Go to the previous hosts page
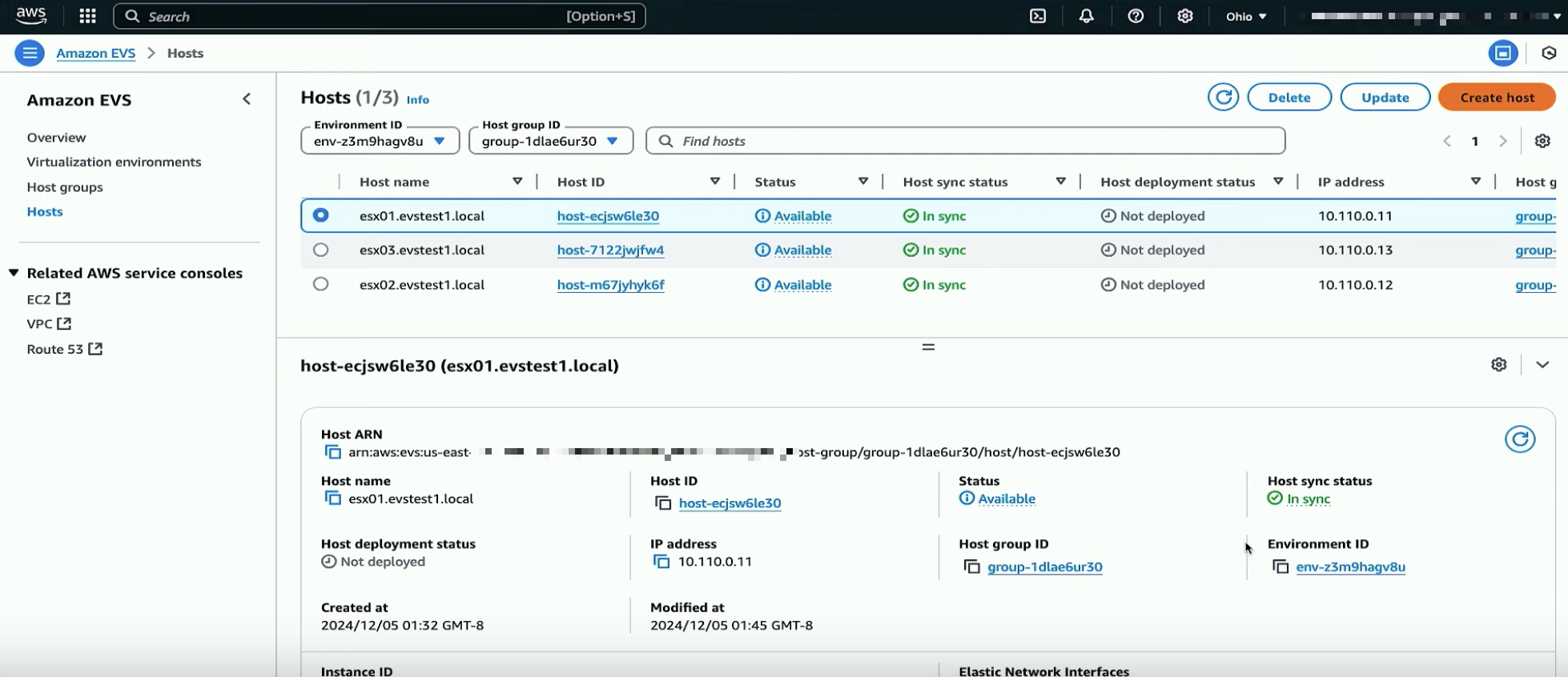 (x=1447, y=141)
